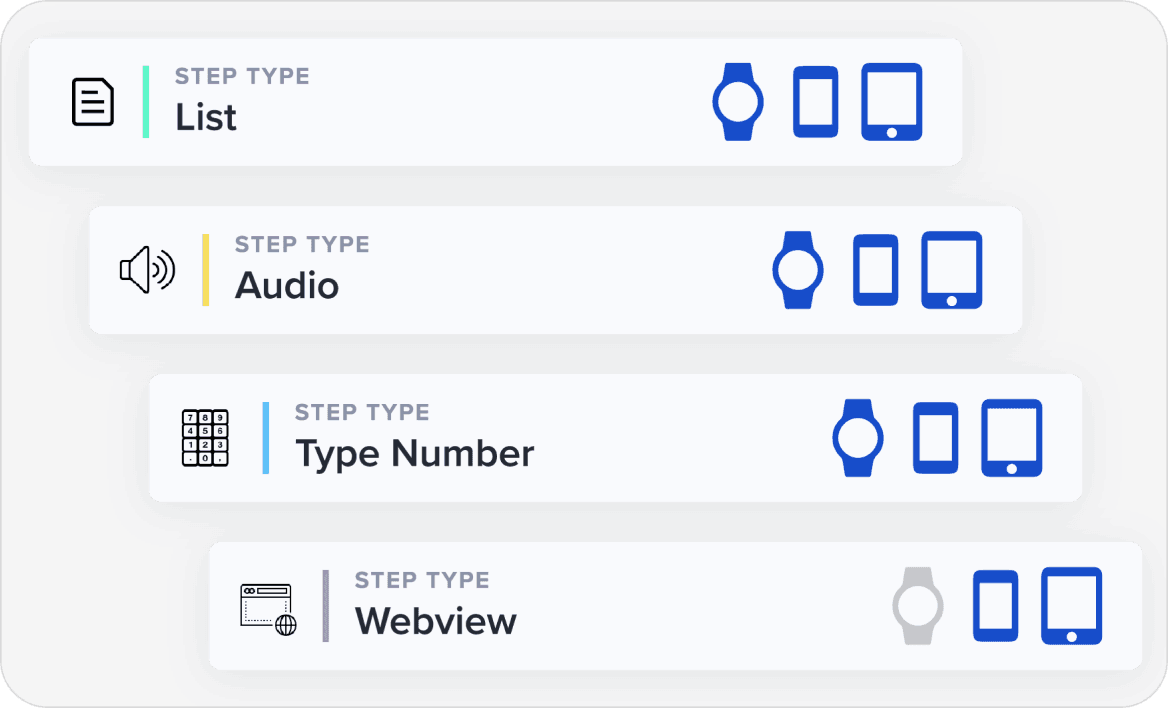Click the Type Number keypad icon
1168x708 pixels.
point(205,437)
